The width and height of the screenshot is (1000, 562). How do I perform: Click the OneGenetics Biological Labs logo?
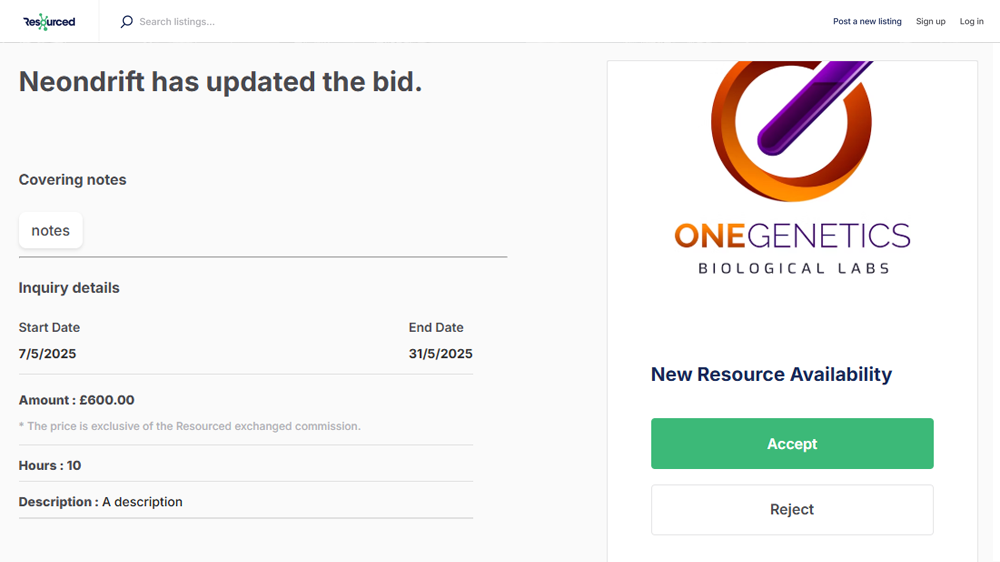(792, 170)
